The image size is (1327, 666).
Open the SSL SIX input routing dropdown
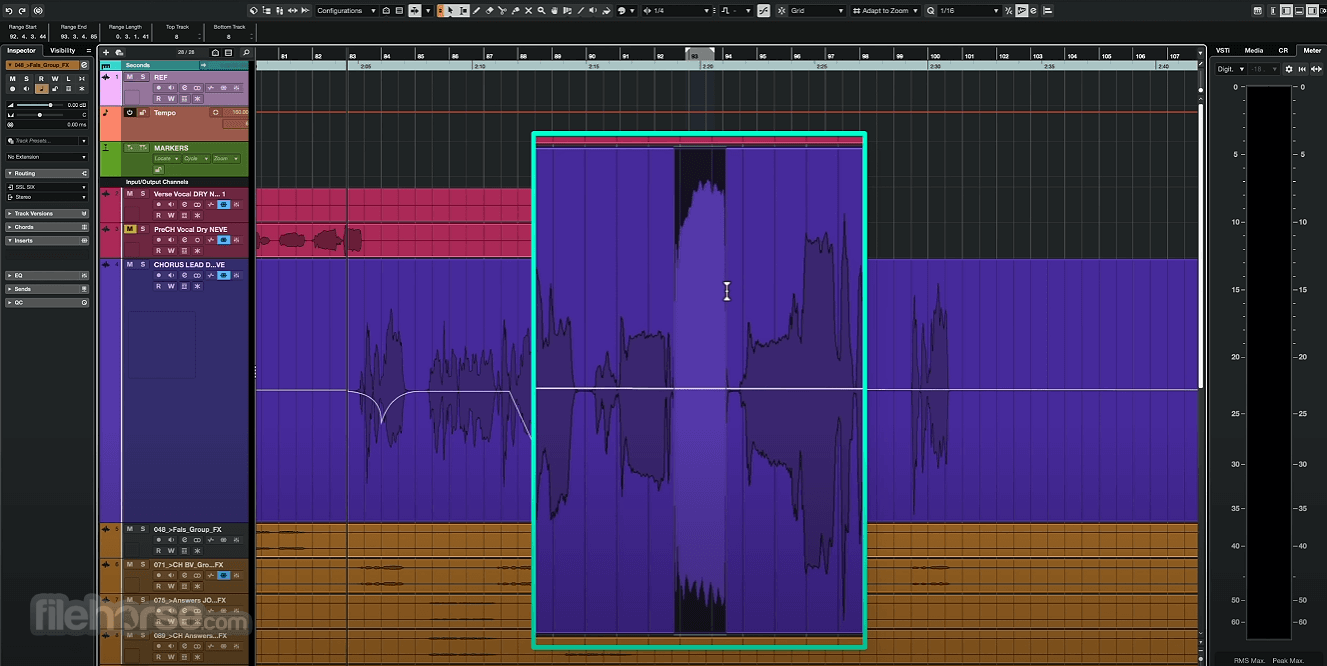(x=47, y=187)
